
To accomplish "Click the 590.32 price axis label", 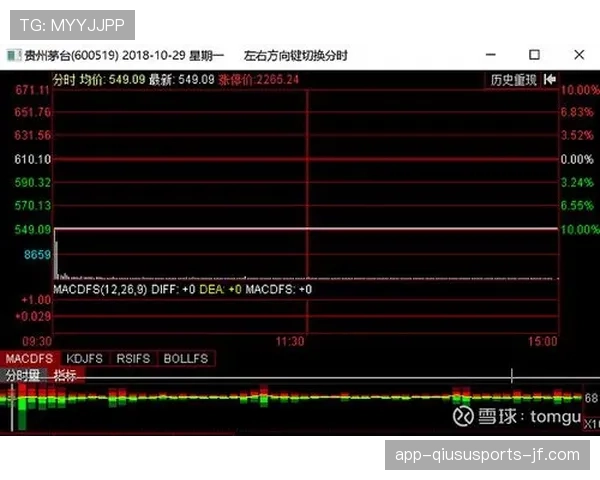I will coord(33,183).
